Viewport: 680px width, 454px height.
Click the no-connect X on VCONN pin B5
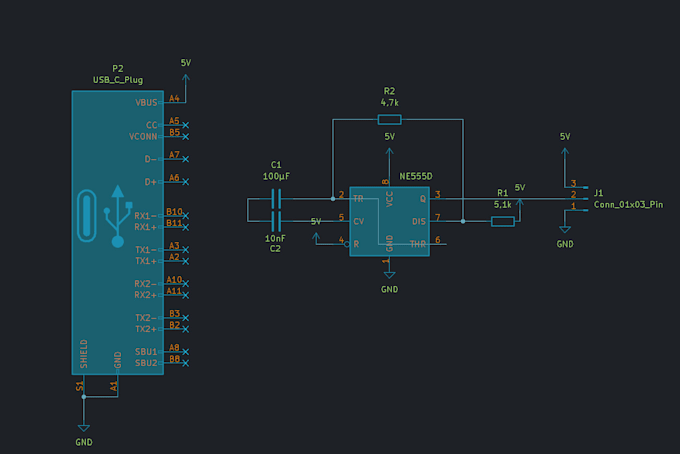(186, 137)
